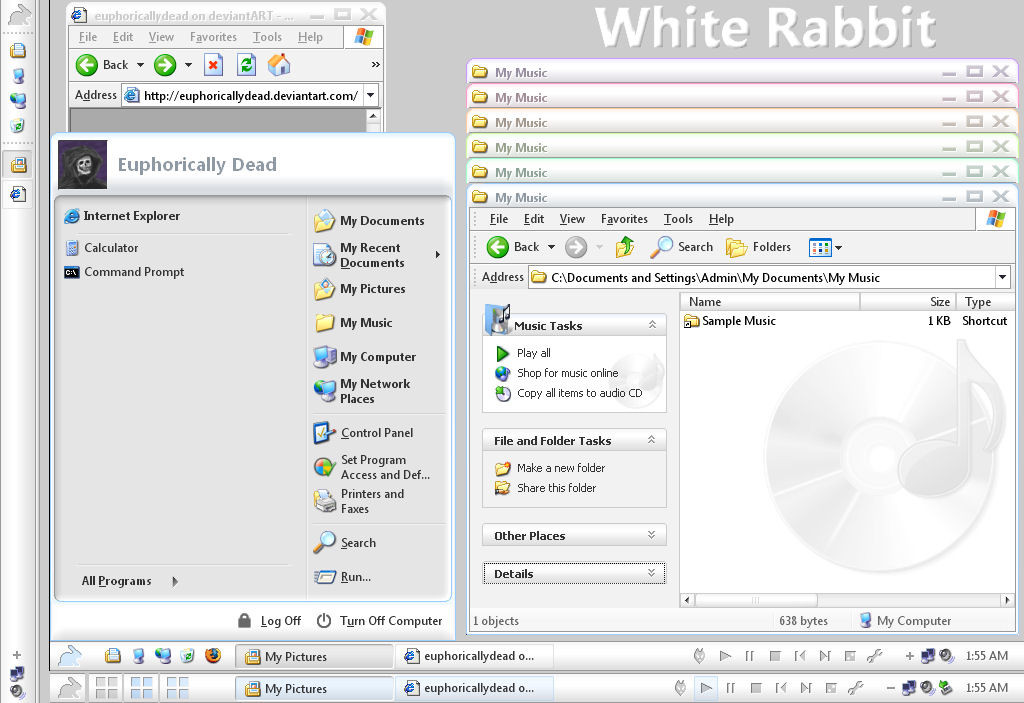Click the Internet Explorer address URL field

(251, 95)
